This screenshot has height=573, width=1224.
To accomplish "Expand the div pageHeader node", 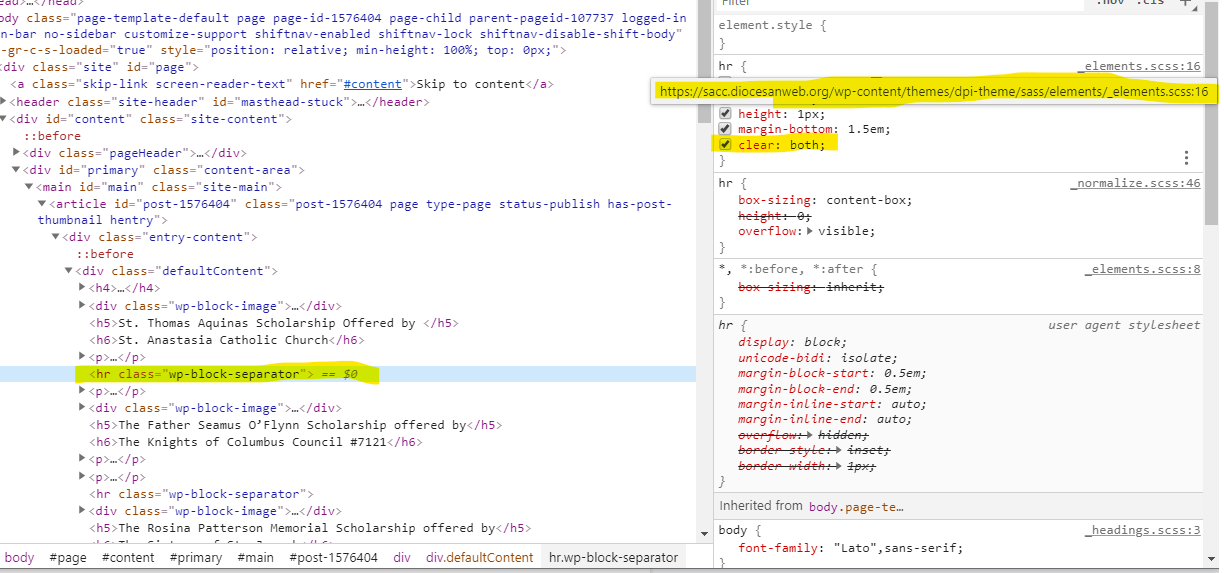I will 17,153.
